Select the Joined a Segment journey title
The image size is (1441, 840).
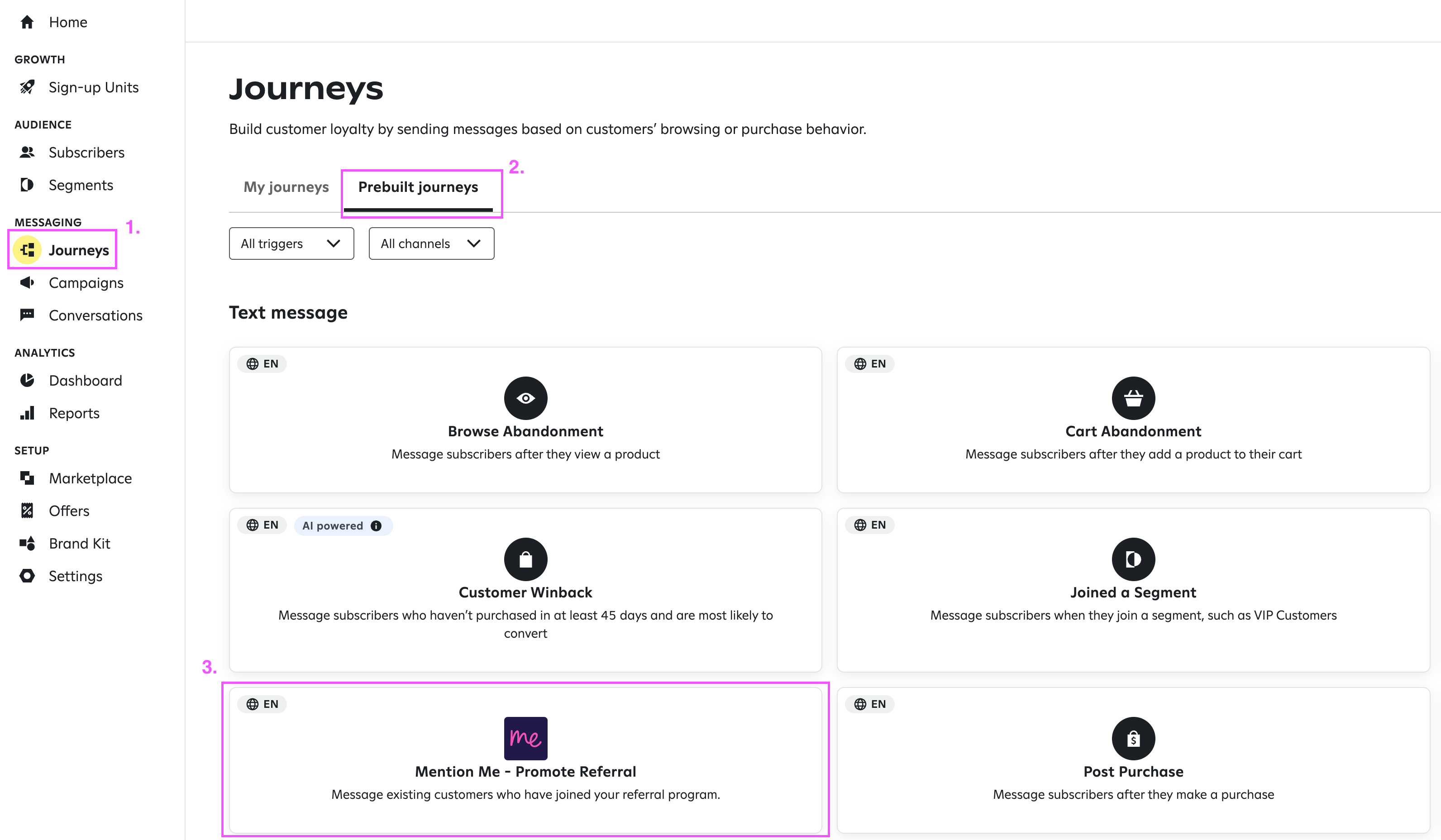1133,592
